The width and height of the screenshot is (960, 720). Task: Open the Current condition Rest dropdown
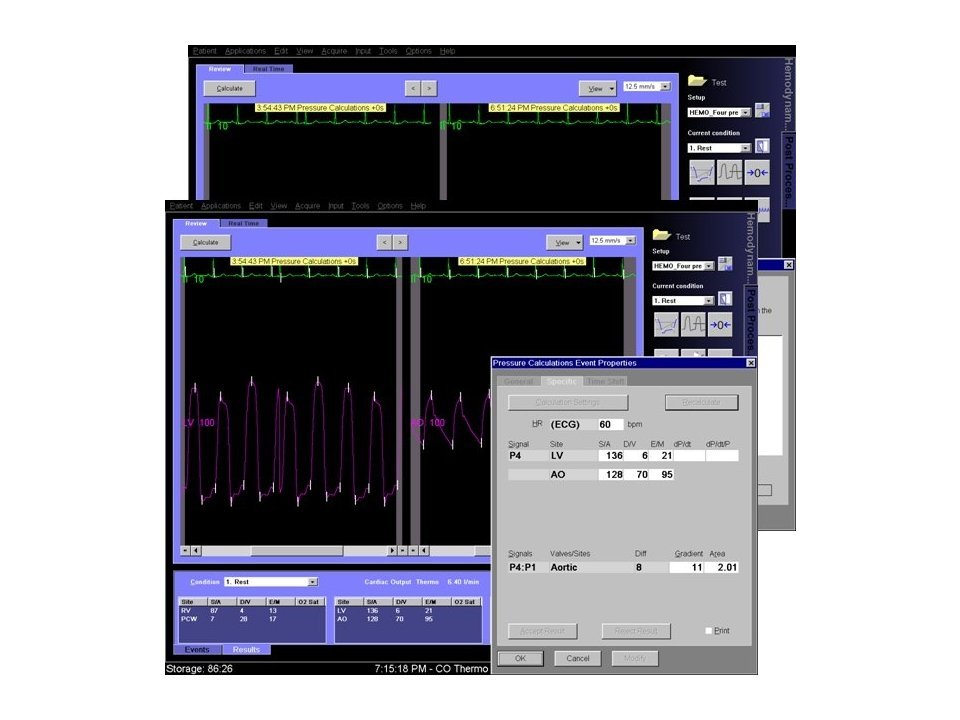tap(709, 300)
